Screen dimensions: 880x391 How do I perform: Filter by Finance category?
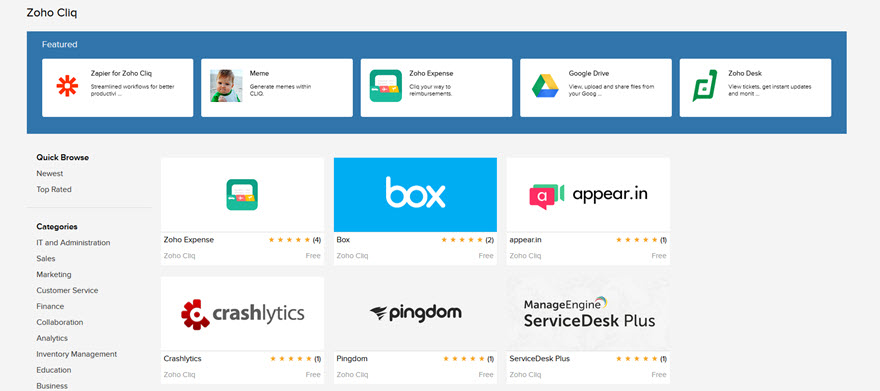(51, 306)
